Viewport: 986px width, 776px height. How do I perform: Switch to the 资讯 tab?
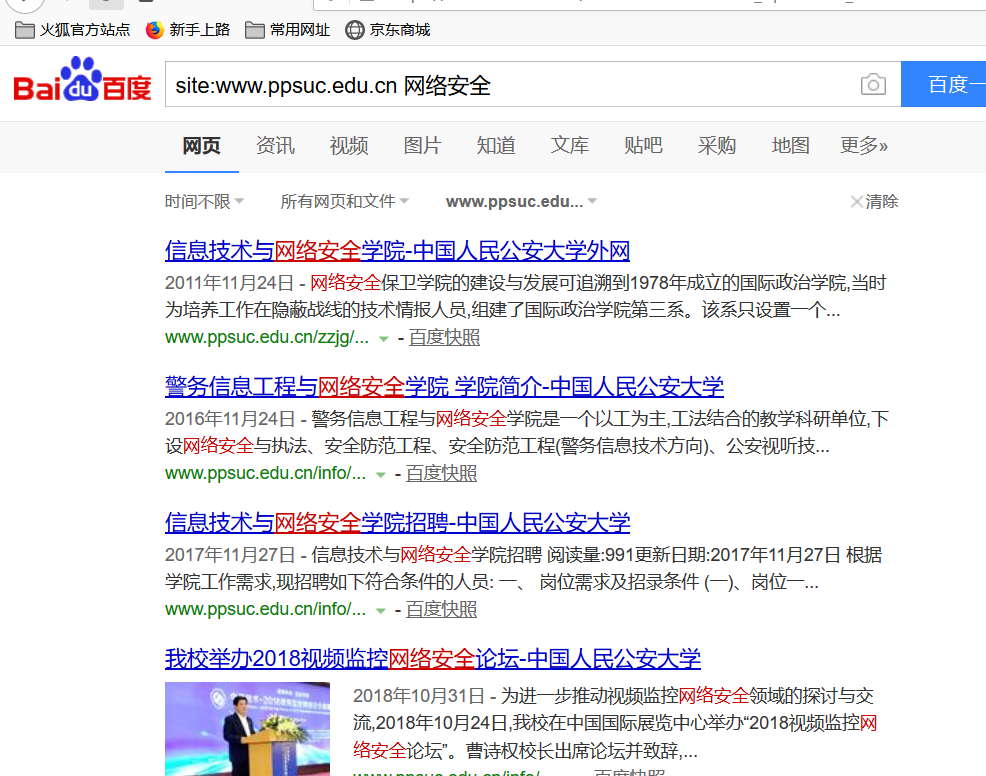point(275,146)
